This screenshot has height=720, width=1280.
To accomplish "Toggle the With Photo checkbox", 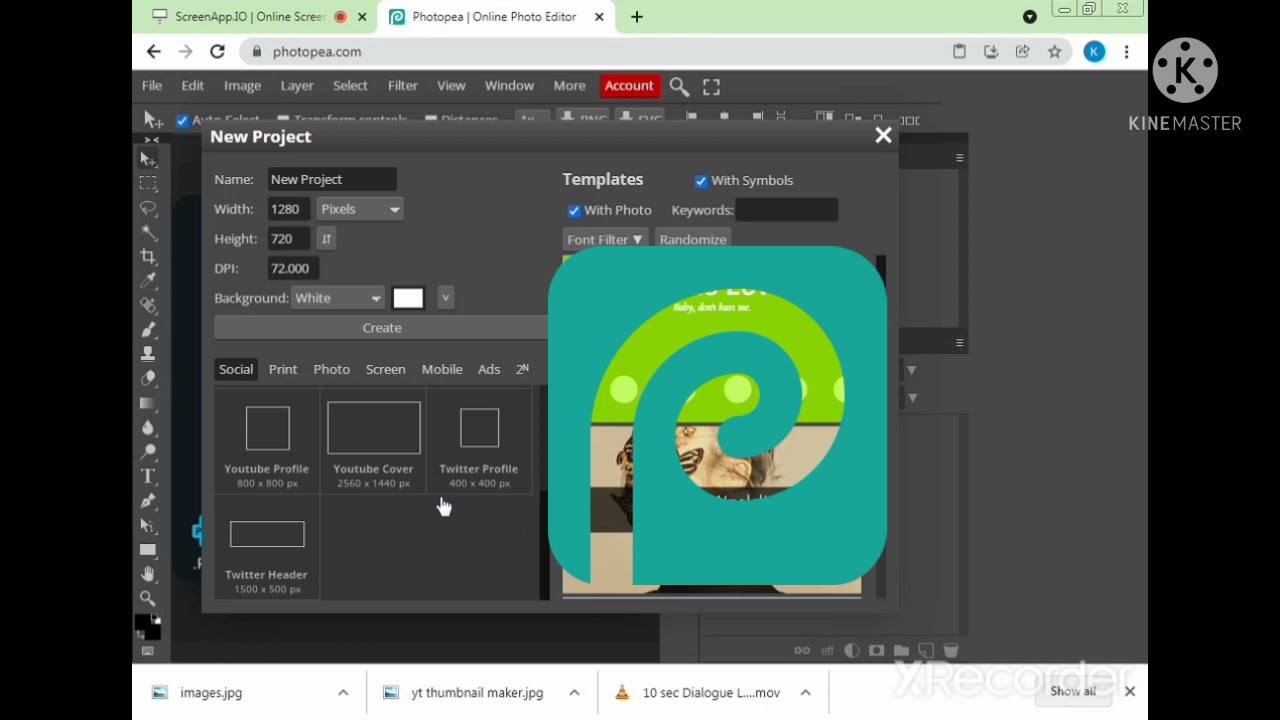I will click(574, 211).
